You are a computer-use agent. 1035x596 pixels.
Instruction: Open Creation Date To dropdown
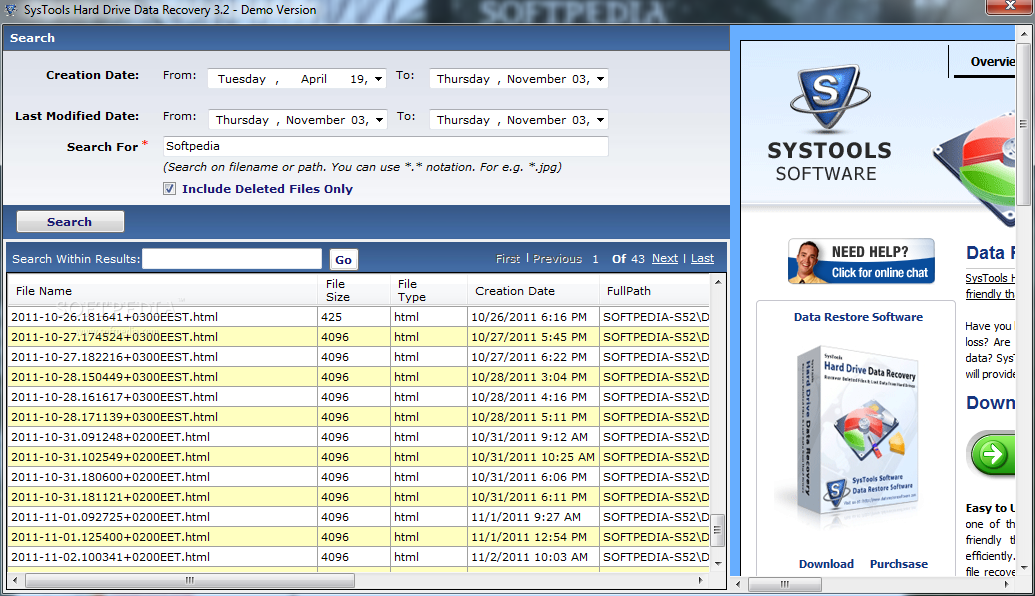pyautogui.click(x=600, y=79)
